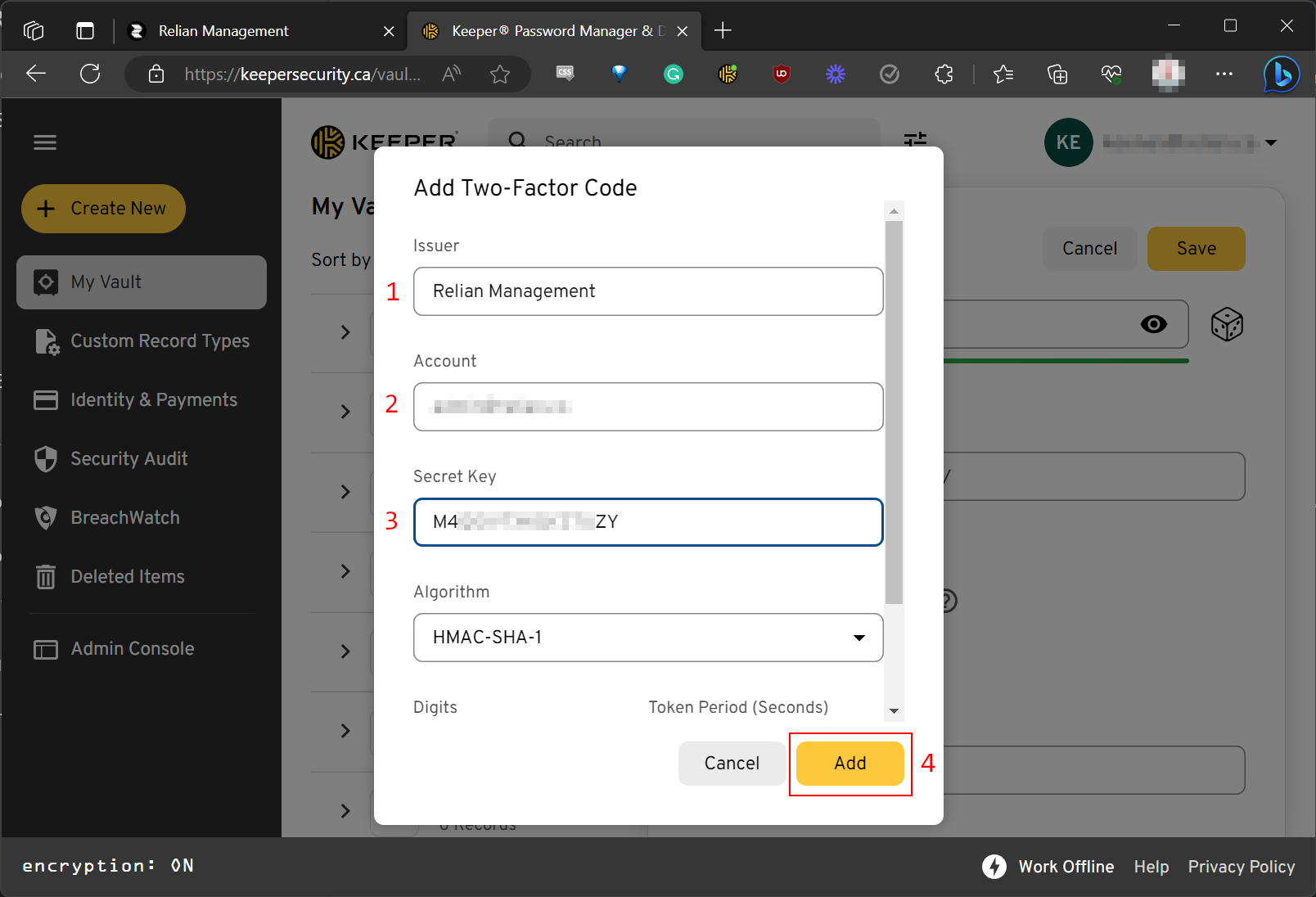Click the Secret Key input field
1316x897 pixels.
[x=648, y=522]
